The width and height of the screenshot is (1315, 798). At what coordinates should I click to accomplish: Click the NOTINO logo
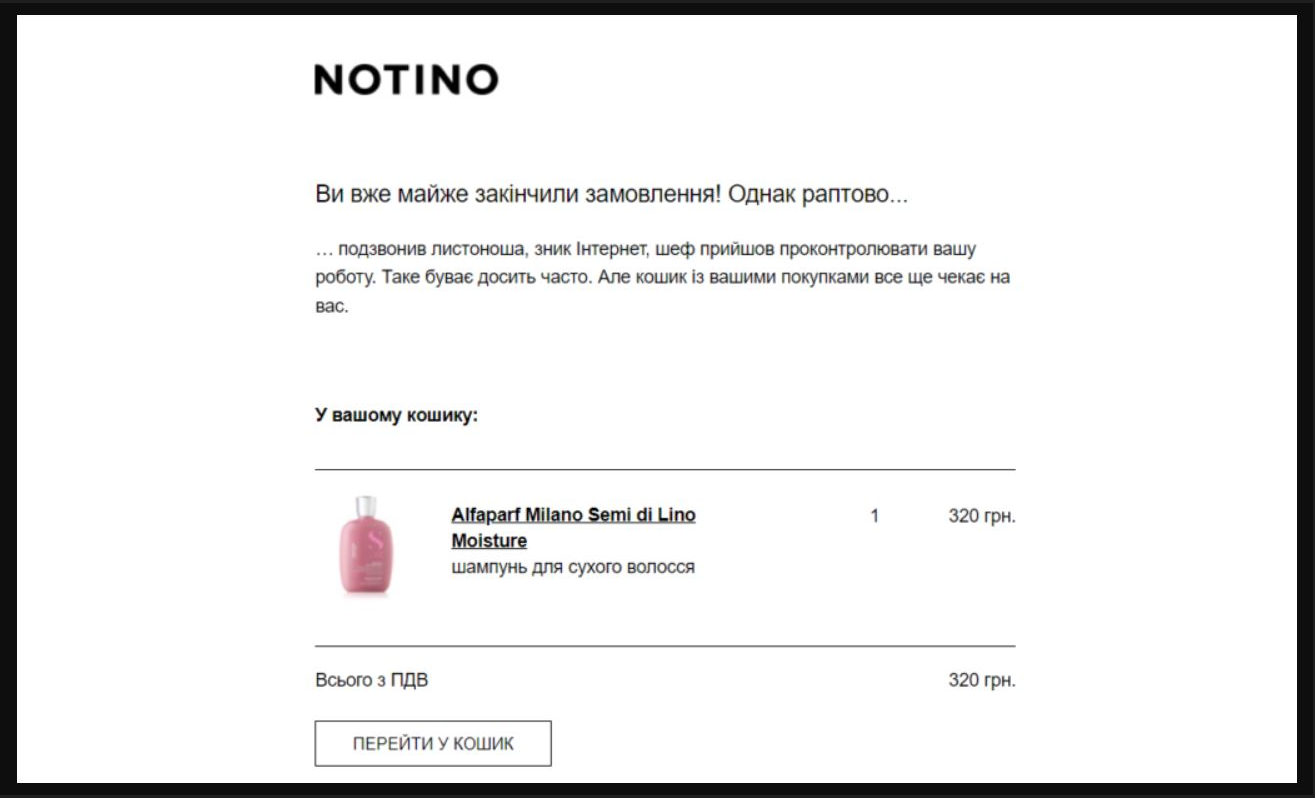406,80
